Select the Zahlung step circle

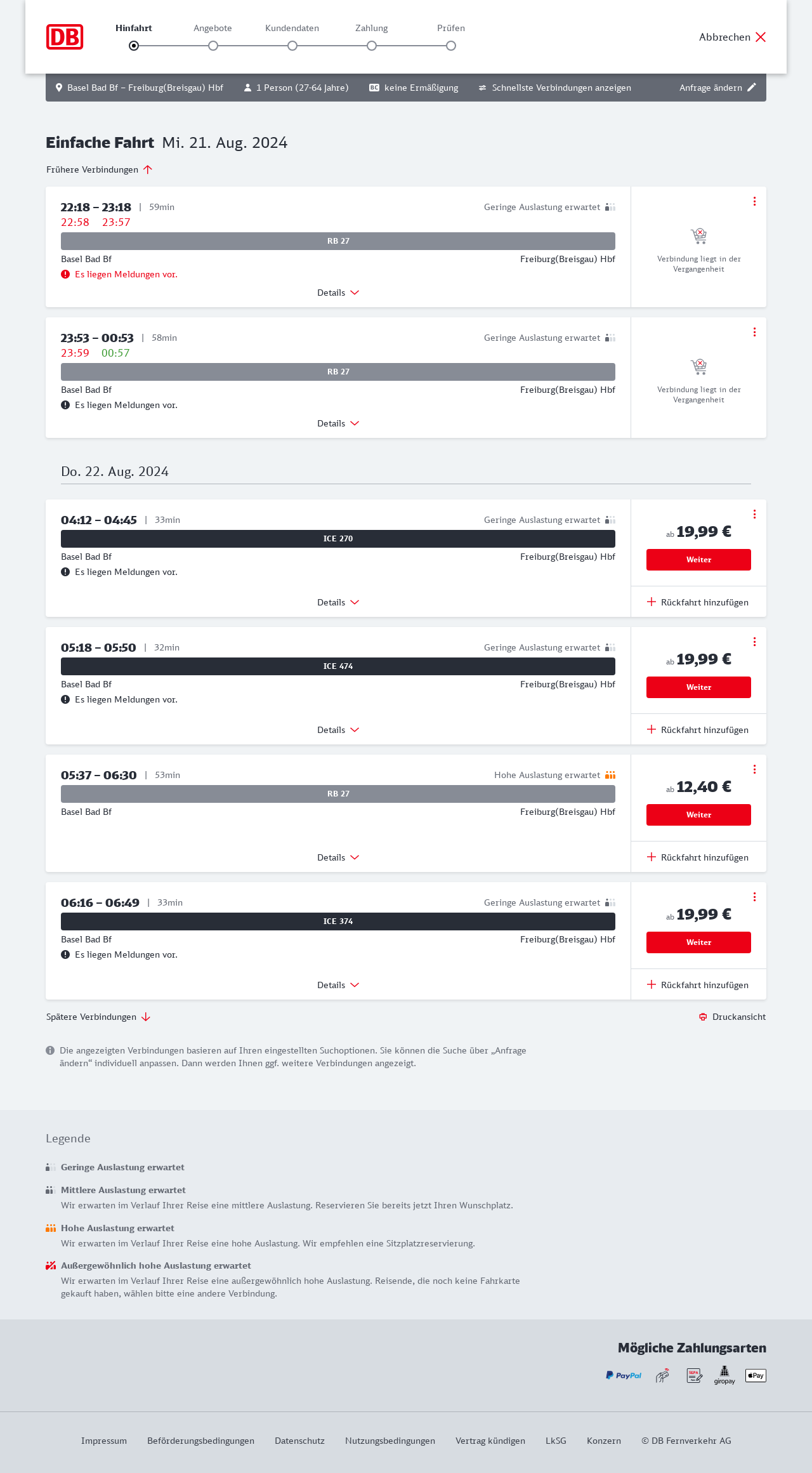pyautogui.click(x=372, y=46)
